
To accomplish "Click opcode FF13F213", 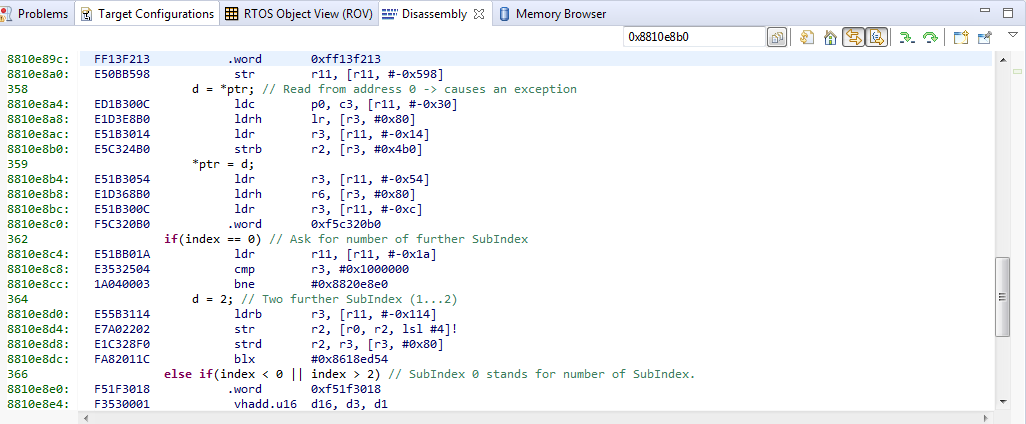I will 122,59.
